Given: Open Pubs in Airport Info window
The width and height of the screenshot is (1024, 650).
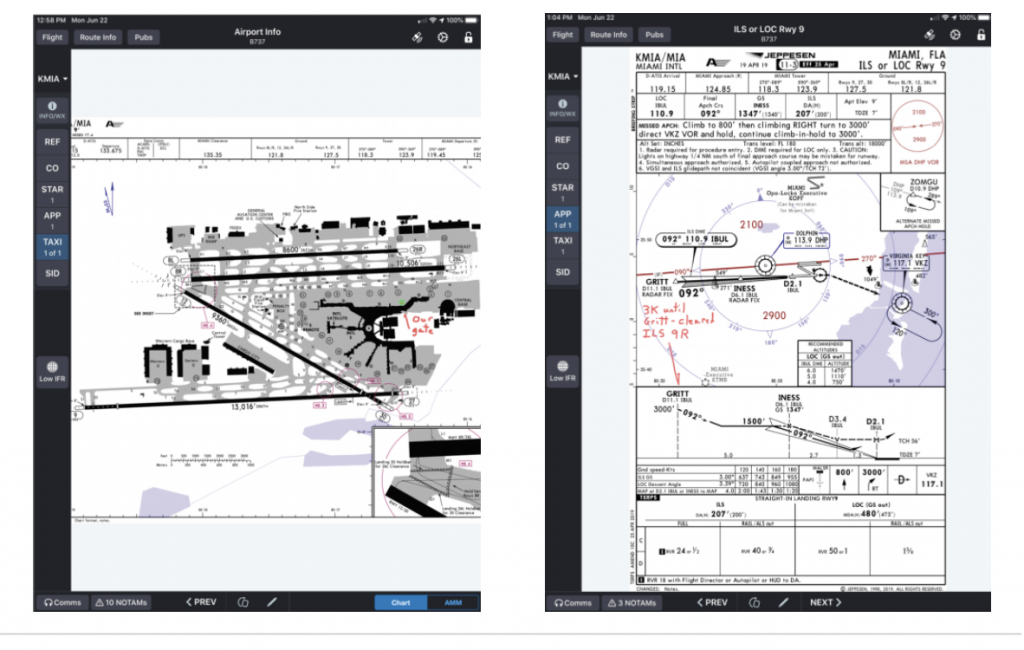Looking at the screenshot, I should click(x=144, y=37).
